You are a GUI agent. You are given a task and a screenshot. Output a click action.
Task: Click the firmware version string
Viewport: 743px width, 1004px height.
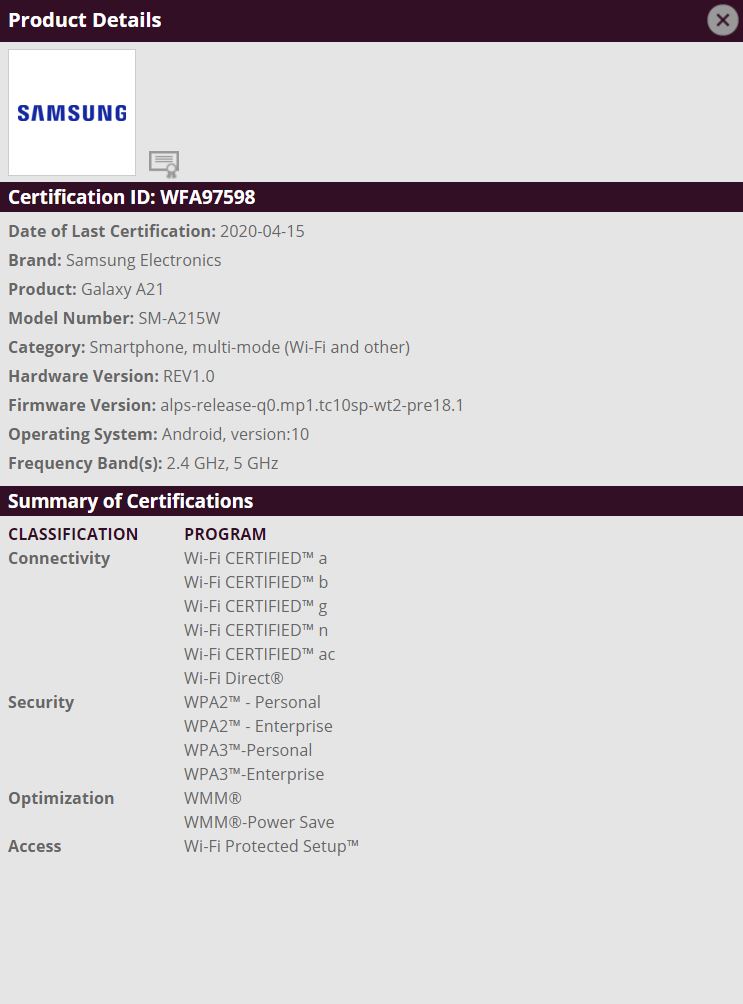tap(312, 405)
